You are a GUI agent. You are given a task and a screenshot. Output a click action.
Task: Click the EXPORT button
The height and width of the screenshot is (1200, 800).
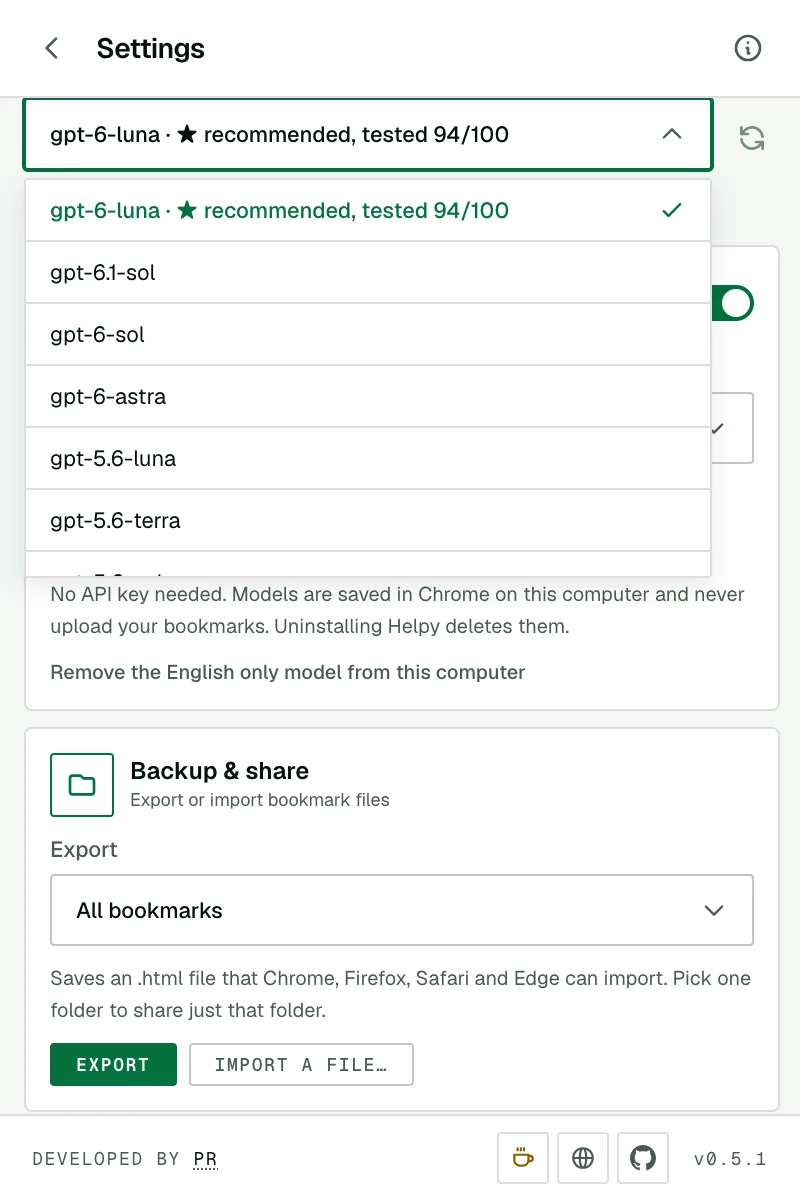click(113, 1065)
